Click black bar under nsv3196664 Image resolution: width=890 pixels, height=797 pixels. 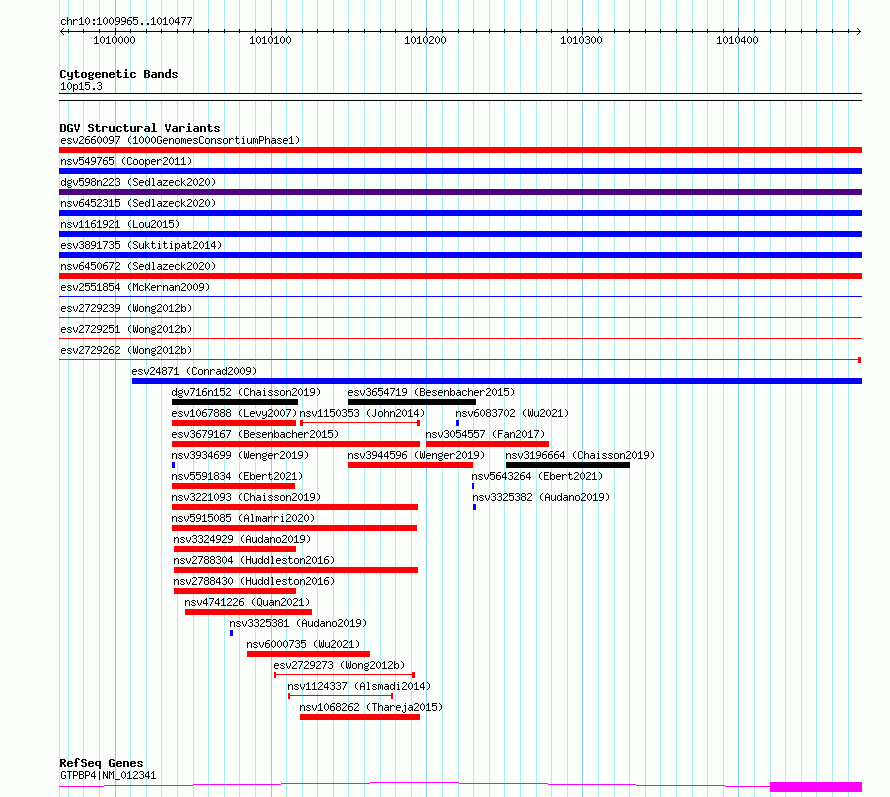[x=568, y=465]
